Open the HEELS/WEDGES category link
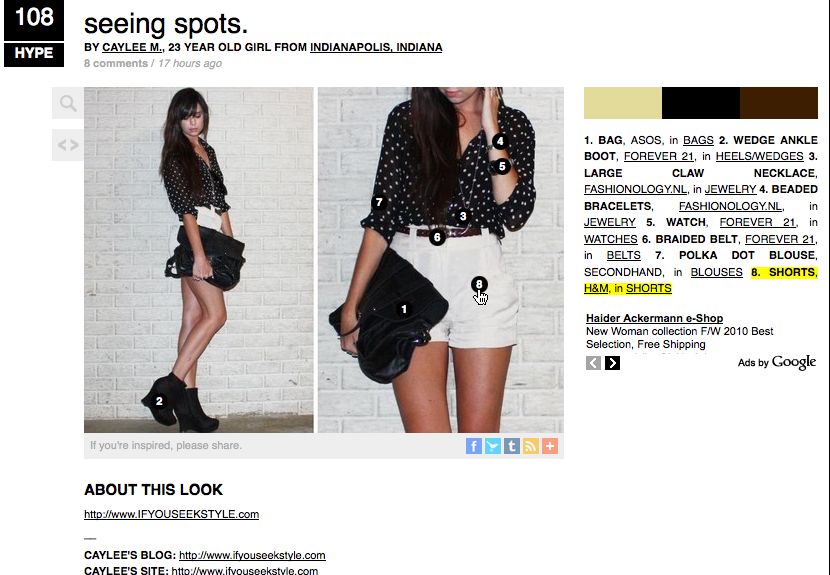 [760, 156]
